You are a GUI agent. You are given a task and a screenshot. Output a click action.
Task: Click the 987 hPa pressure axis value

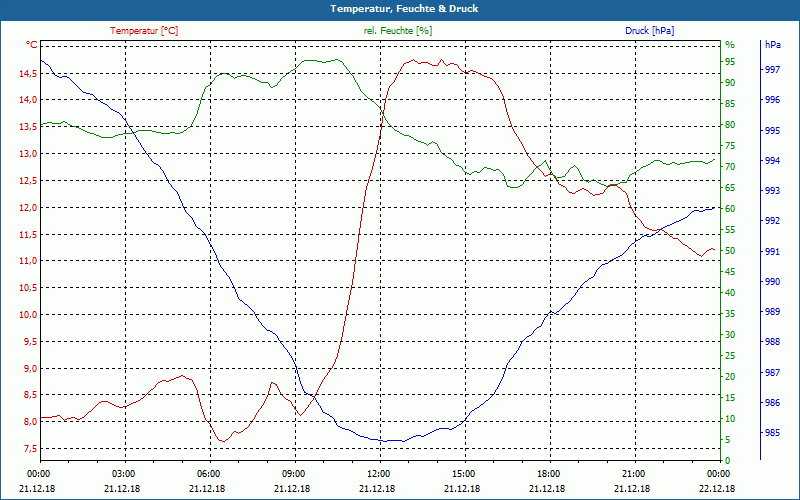pyautogui.click(x=772, y=372)
